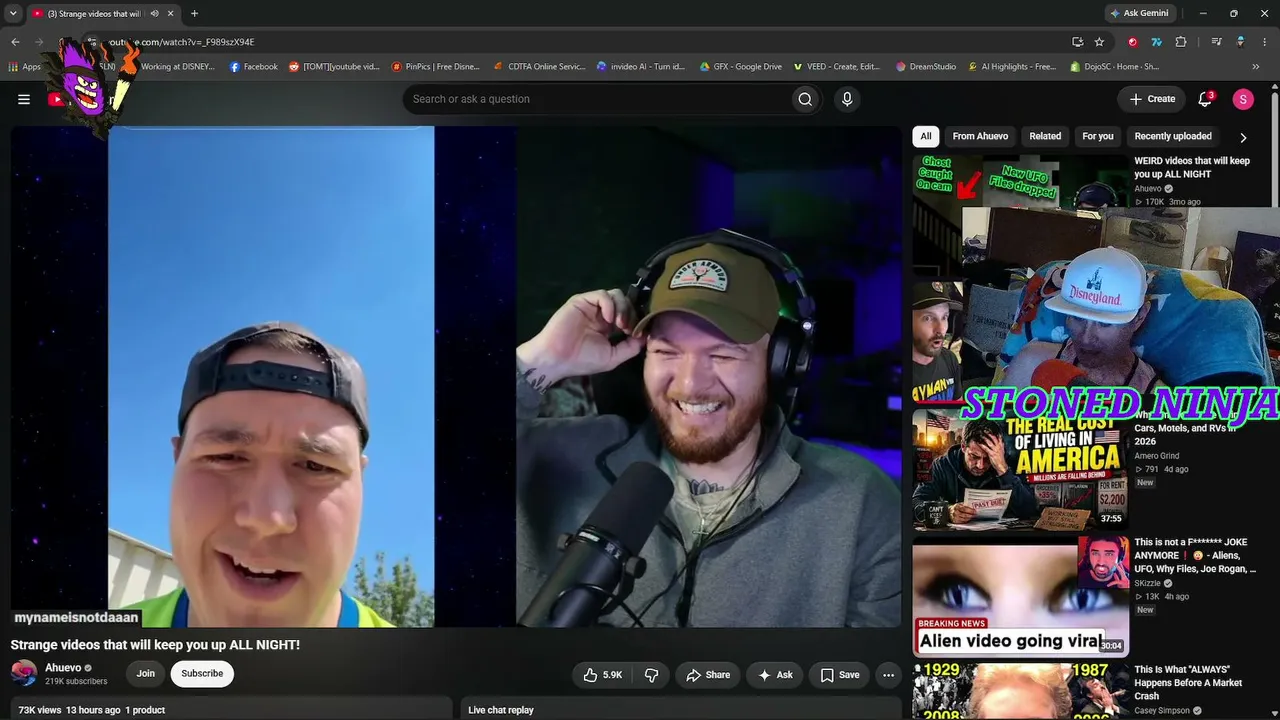
Task: Open the AI Highlights bookmark
Action: pyautogui.click(x=1010, y=67)
